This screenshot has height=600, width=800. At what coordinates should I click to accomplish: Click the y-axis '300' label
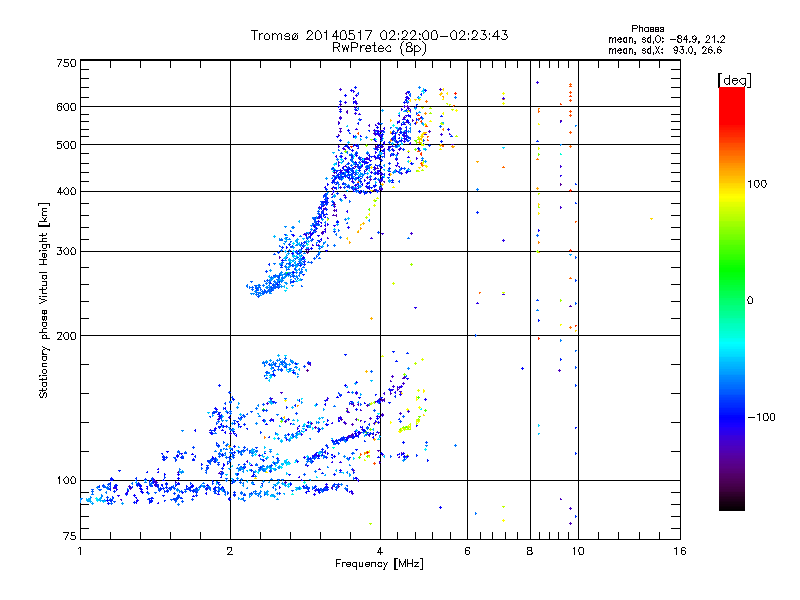(66, 252)
